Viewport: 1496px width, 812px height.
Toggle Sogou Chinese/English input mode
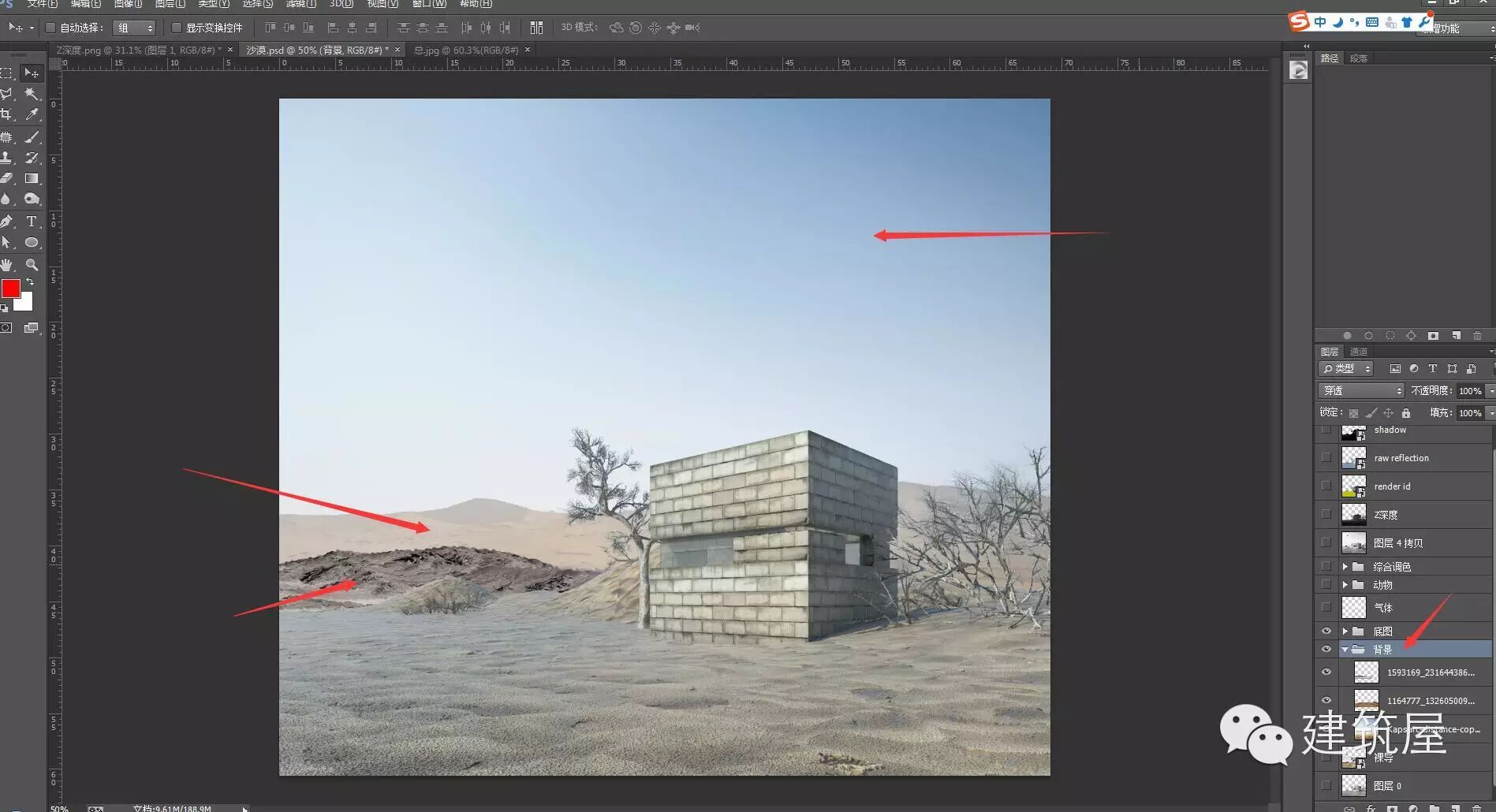tap(1320, 22)
